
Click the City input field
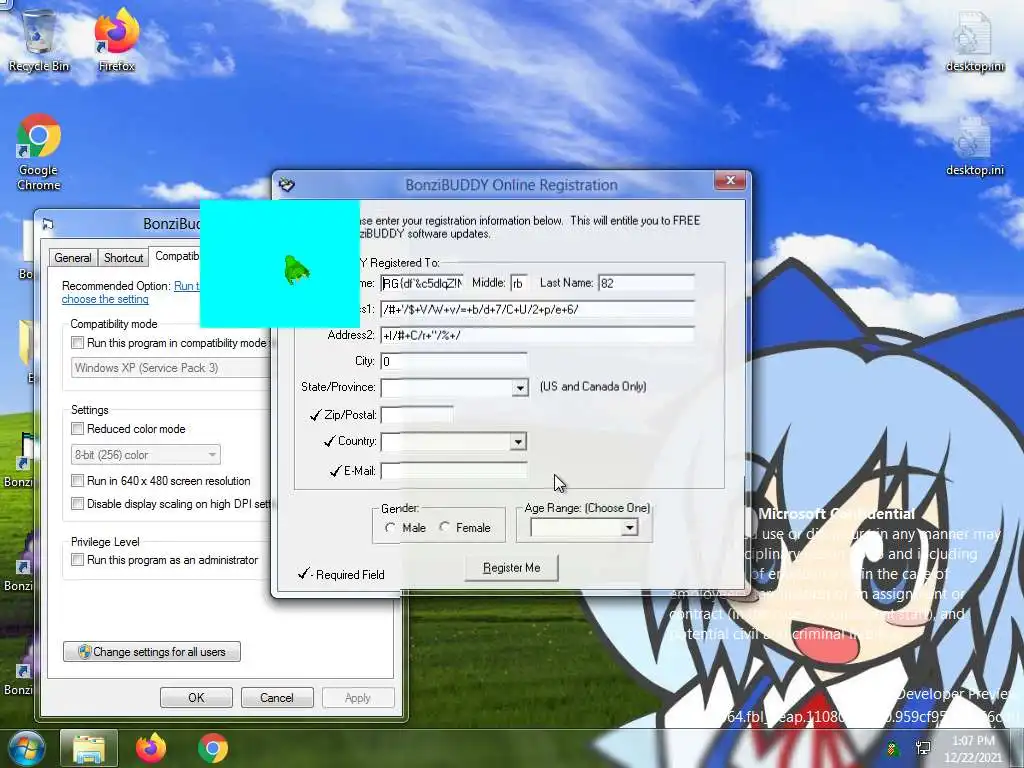(454, 361)
